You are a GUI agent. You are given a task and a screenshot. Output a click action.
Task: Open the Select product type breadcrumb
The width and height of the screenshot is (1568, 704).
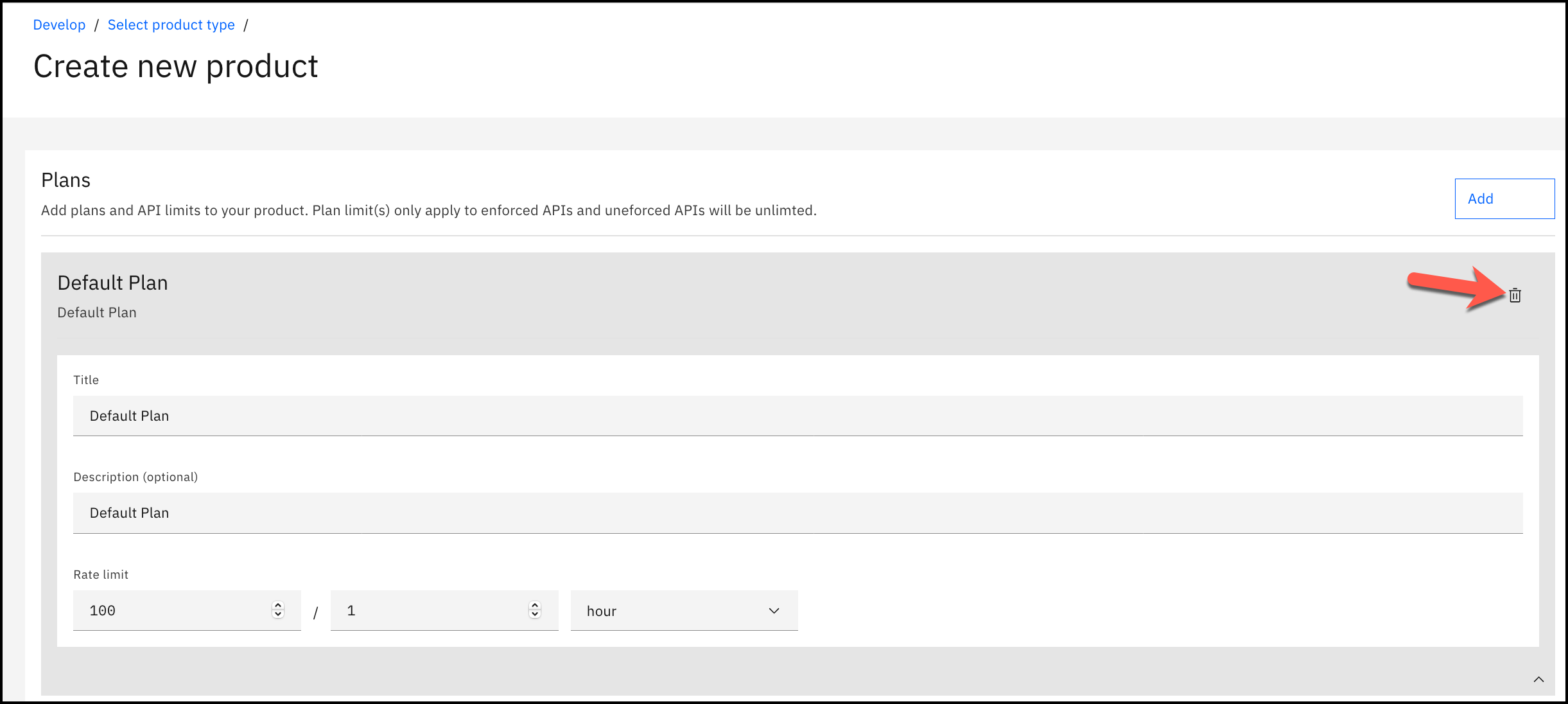point(171,24)
